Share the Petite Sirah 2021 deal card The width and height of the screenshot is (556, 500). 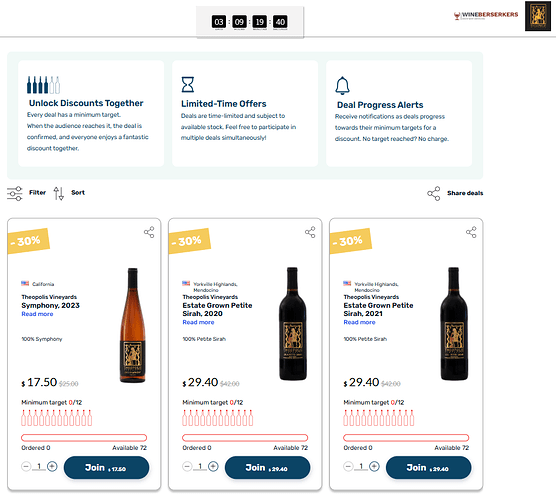(x=471, y=232)
